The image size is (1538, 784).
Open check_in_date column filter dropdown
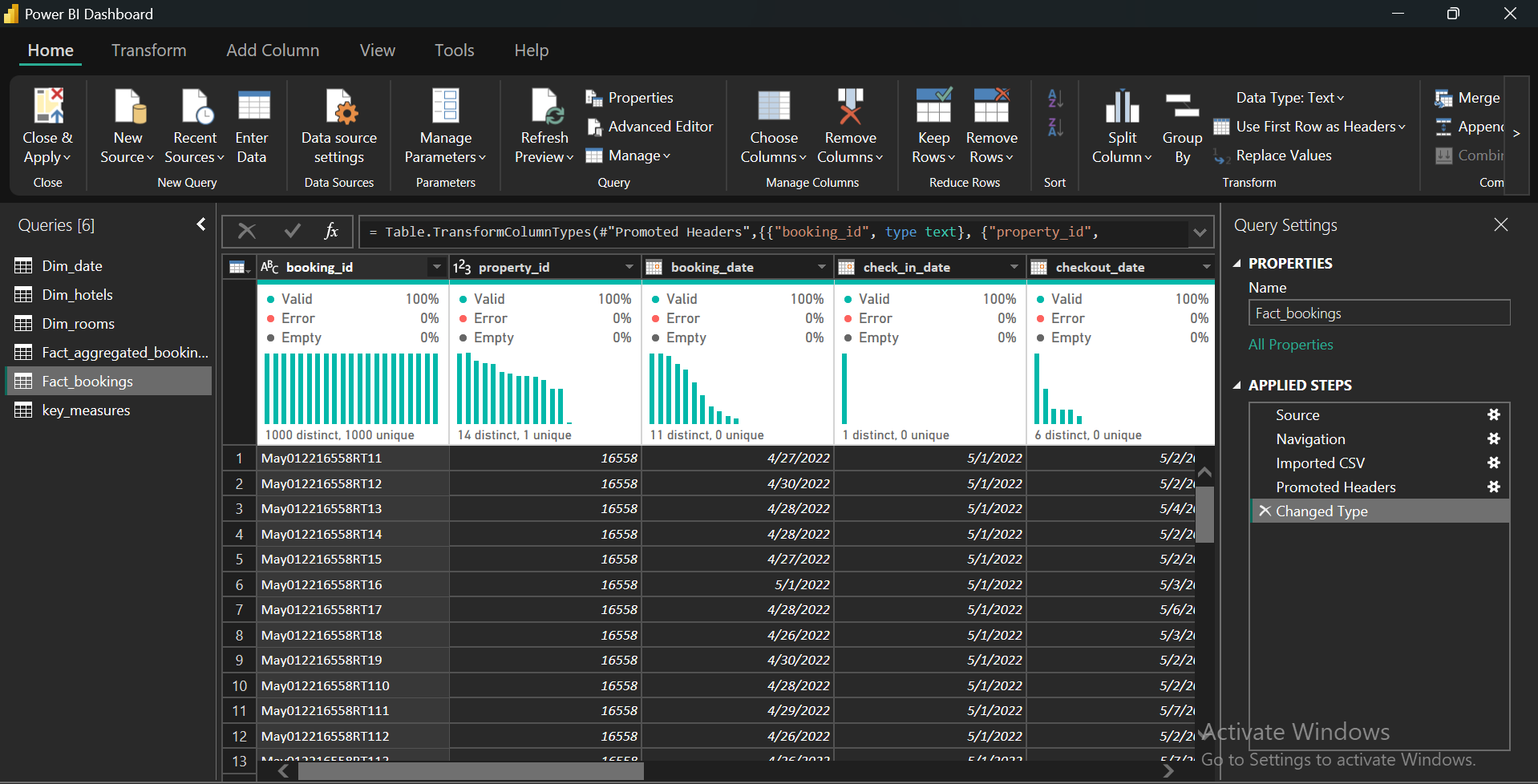[1014, 267]
